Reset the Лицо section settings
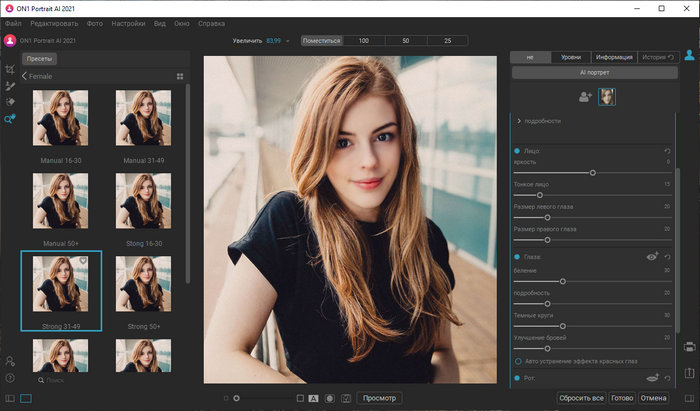This screenshot has height=411, width=700. pos(667,150)
